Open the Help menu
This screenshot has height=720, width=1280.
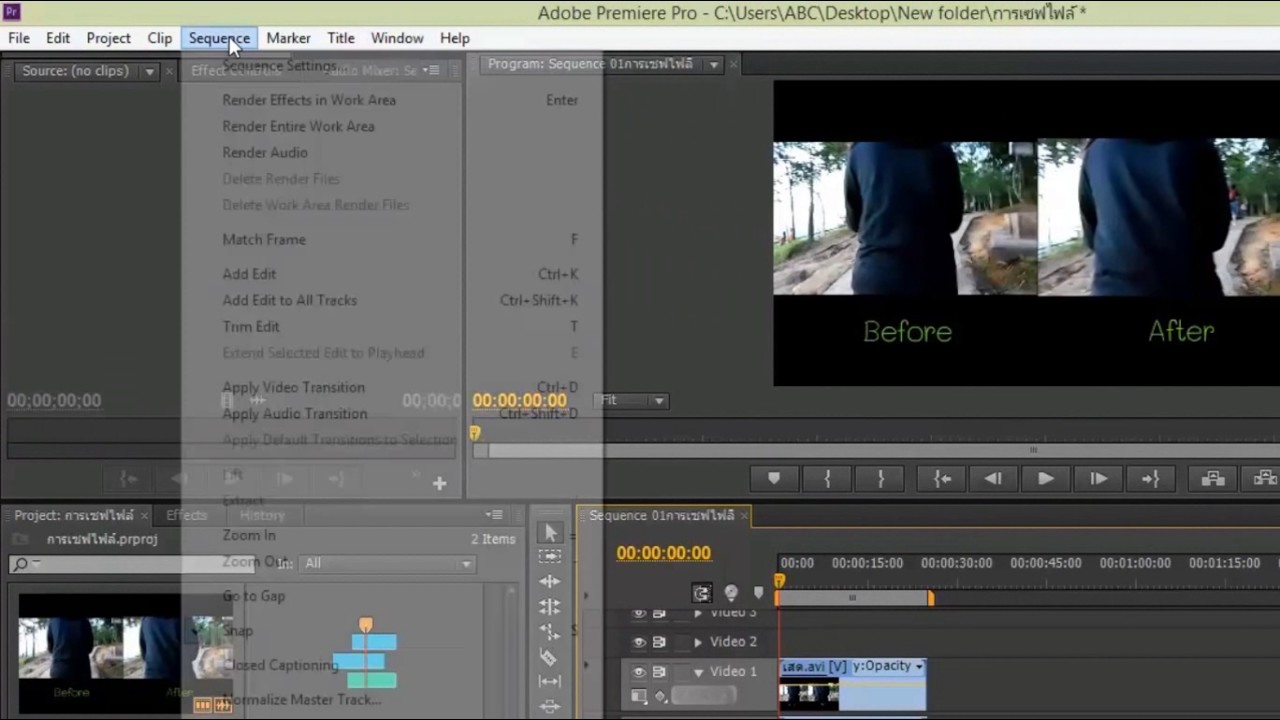pos(455,38)
